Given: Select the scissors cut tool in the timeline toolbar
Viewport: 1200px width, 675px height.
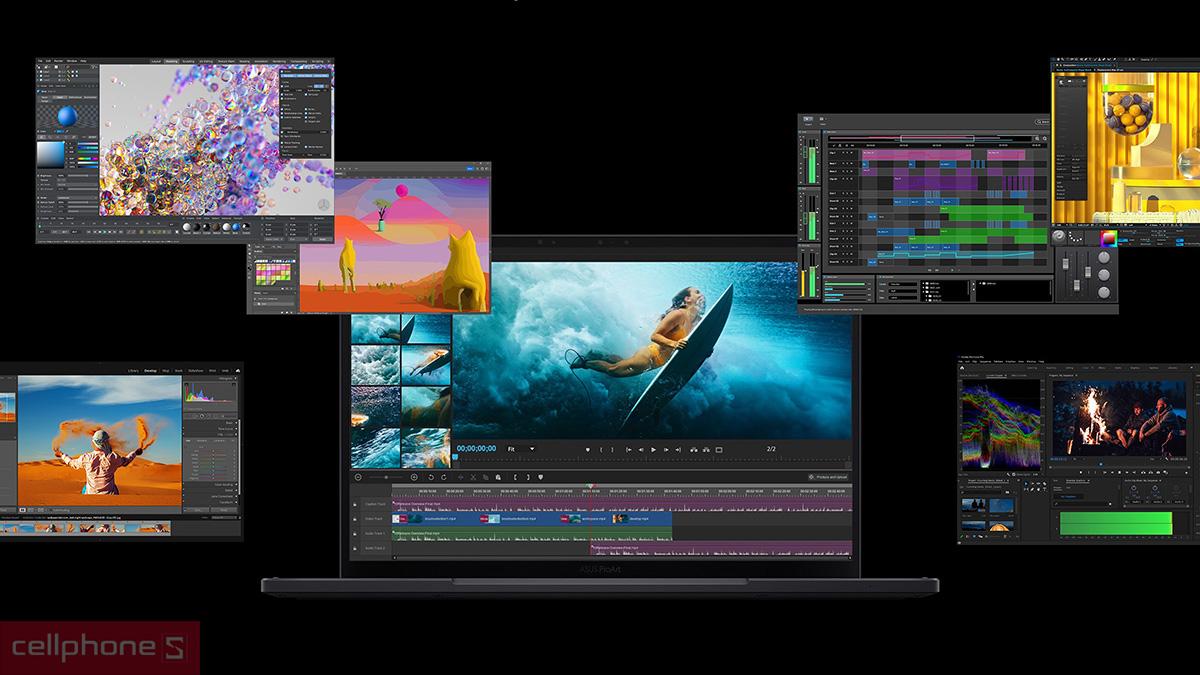Looking at the screenshot, I should [x=473, y=477].
